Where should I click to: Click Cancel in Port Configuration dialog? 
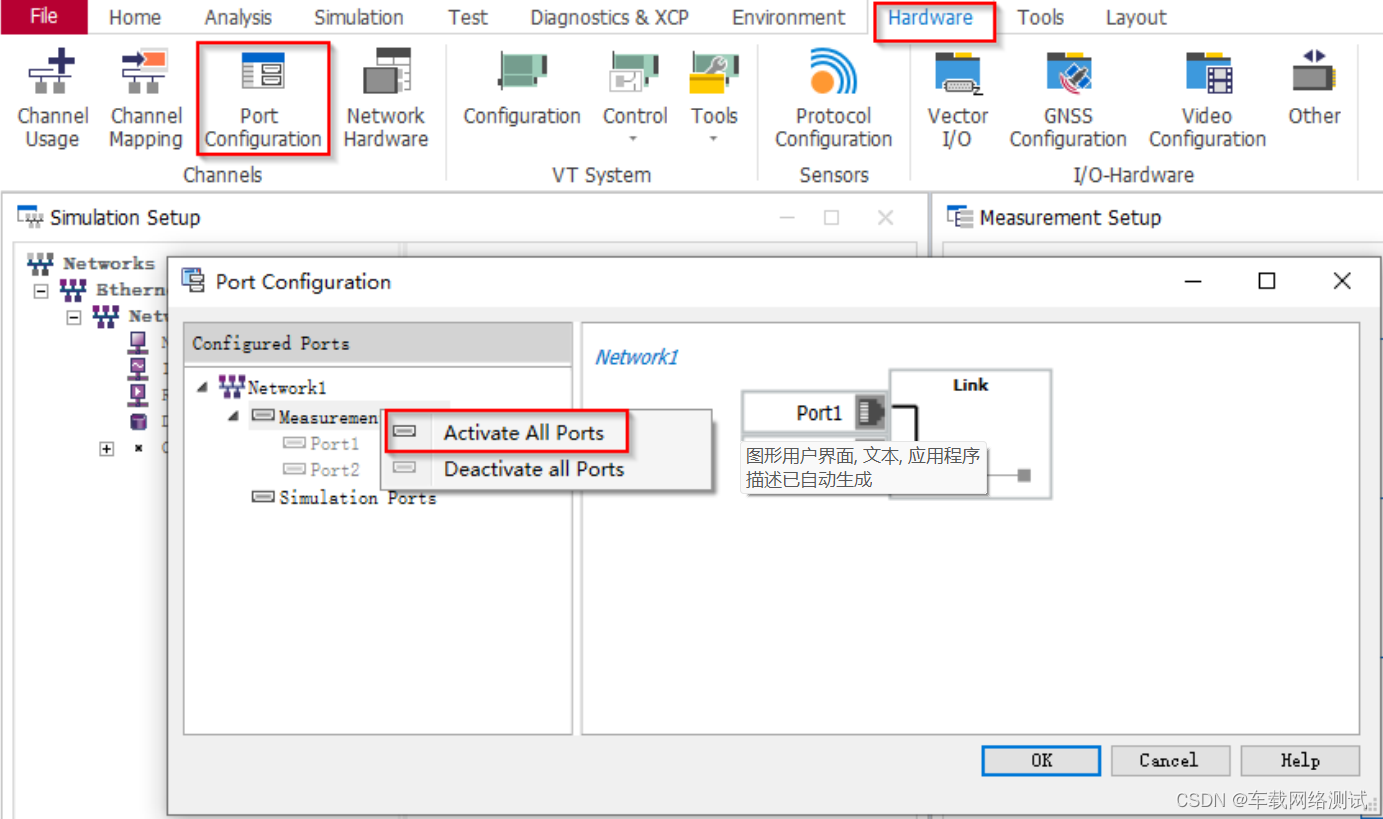point(1168,760)
